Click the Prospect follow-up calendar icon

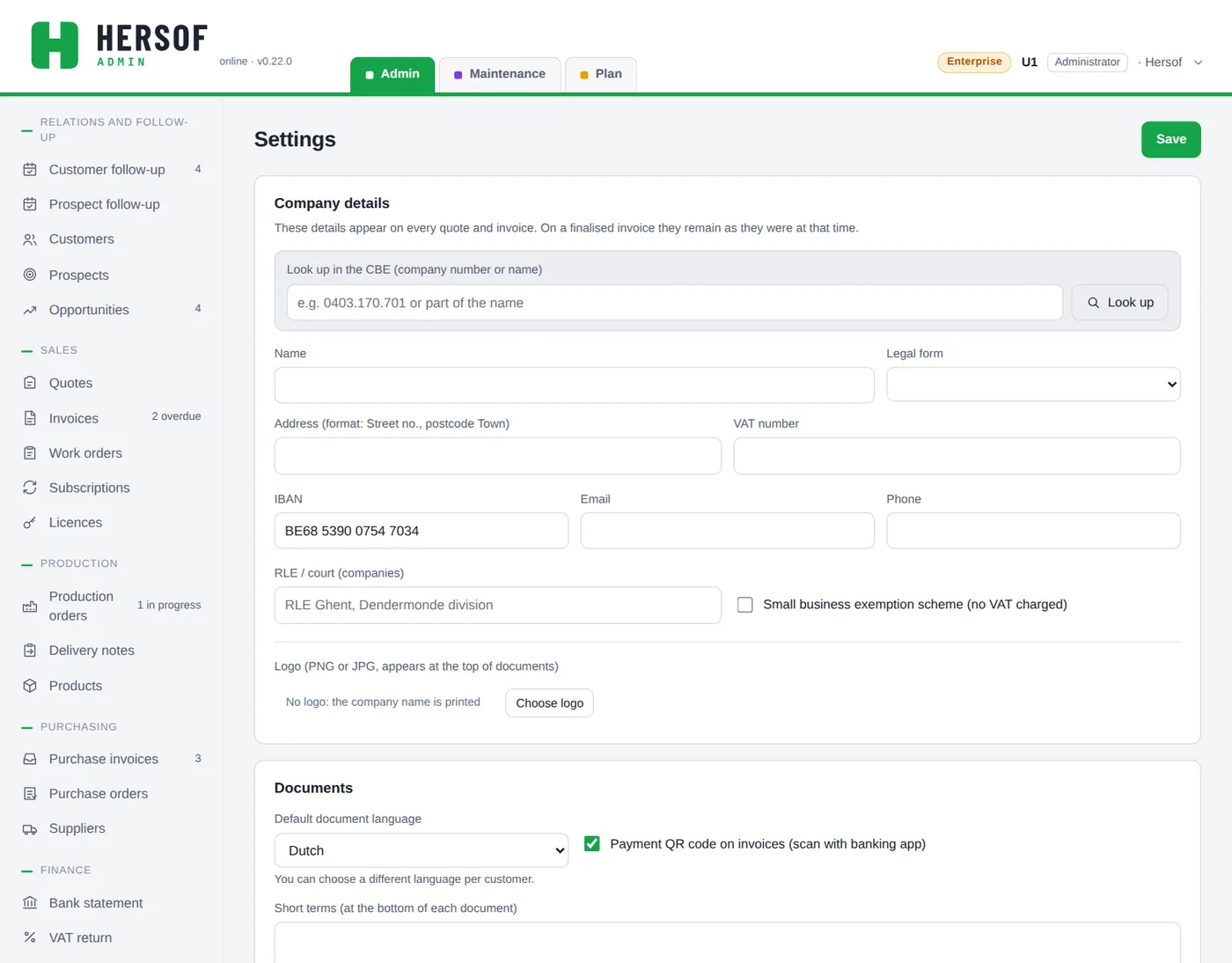(x=30, y=204)
